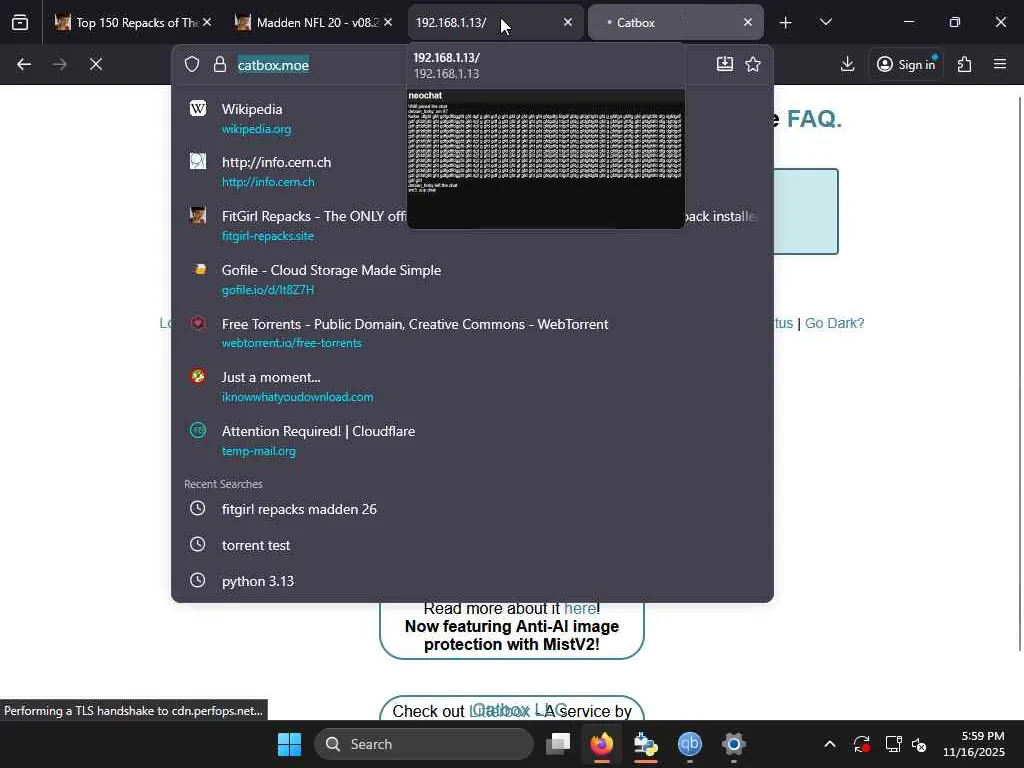Click the muted volume tray icon
The width and height of the screenshot is (1024, 768).
coord(920,744)
